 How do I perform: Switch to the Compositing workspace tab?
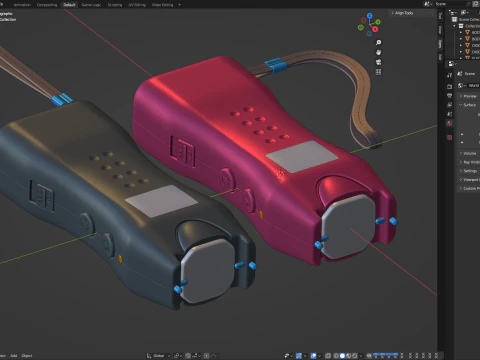47,5
